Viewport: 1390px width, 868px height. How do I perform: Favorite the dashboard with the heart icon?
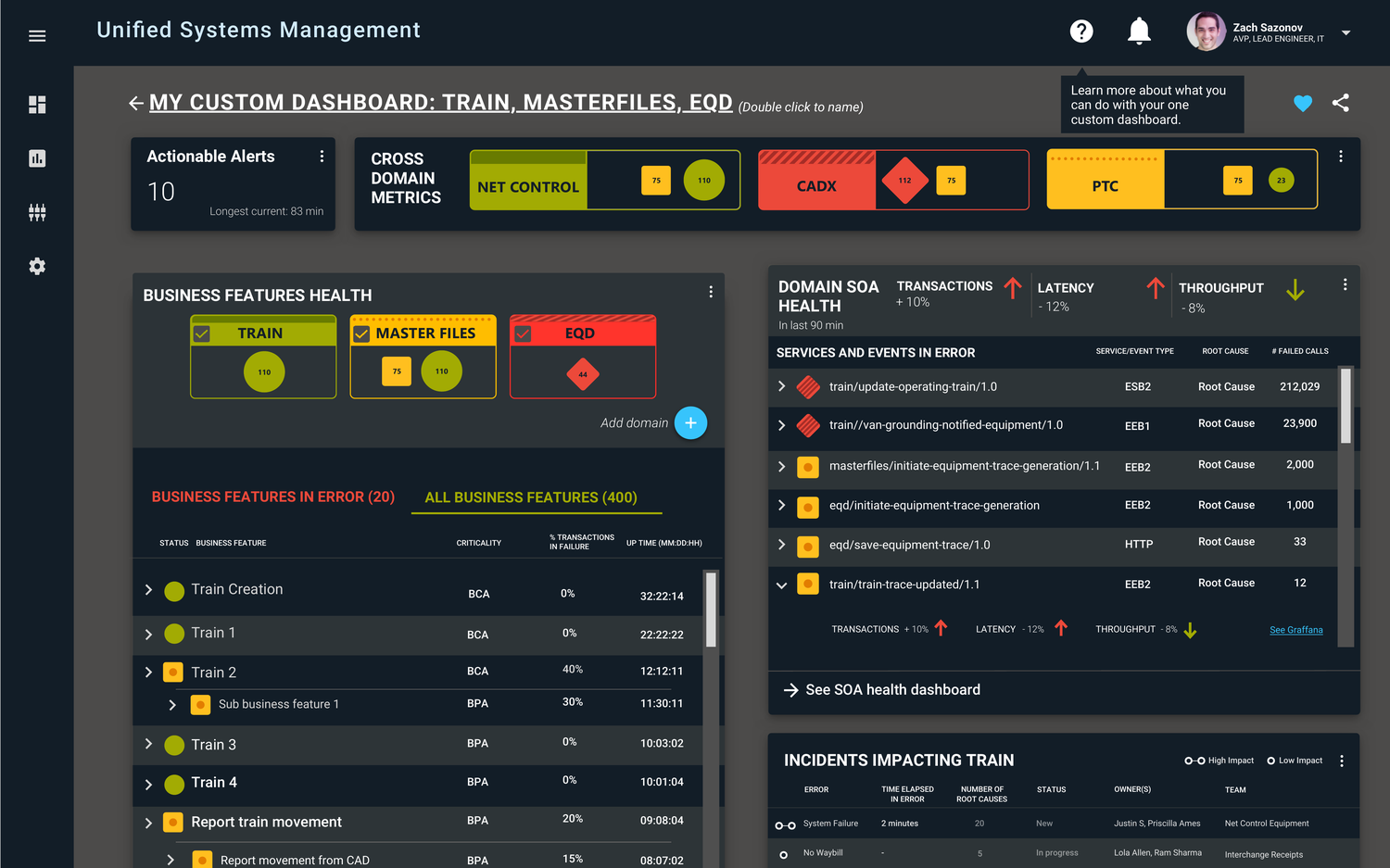click(x=1303, y=104)
